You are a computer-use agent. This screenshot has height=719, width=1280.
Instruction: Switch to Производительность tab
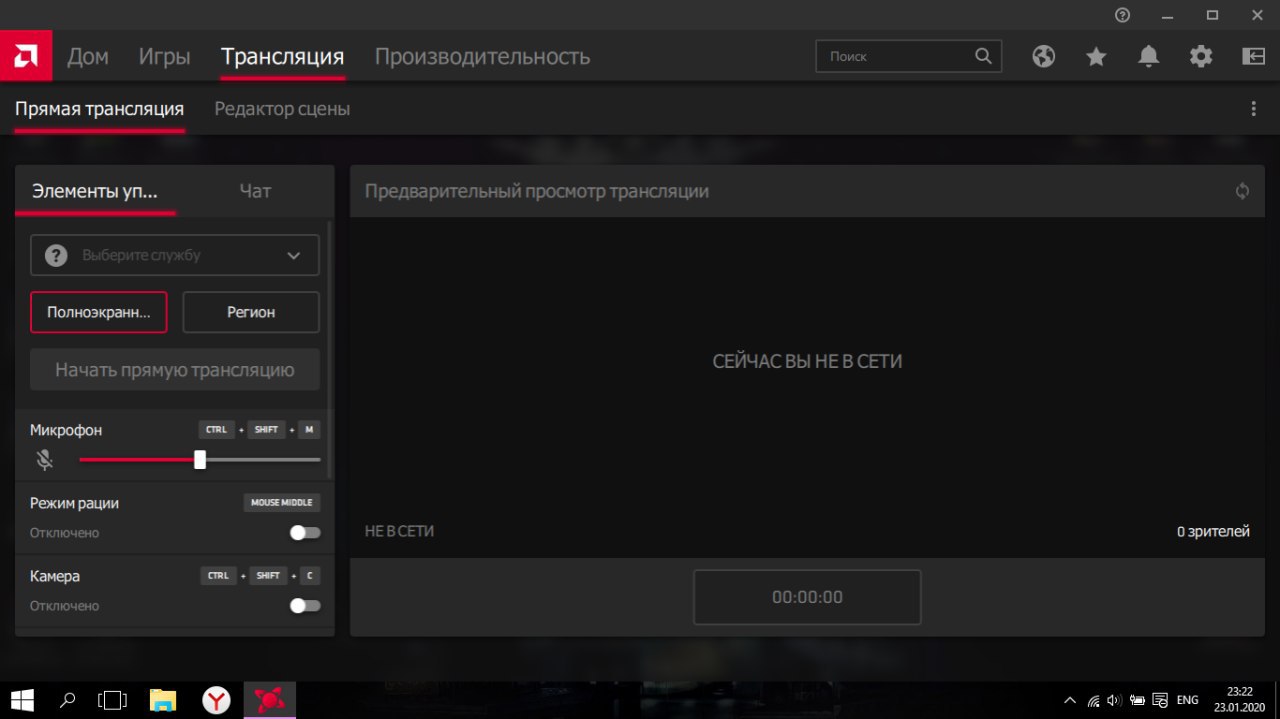tap(482, 57)
